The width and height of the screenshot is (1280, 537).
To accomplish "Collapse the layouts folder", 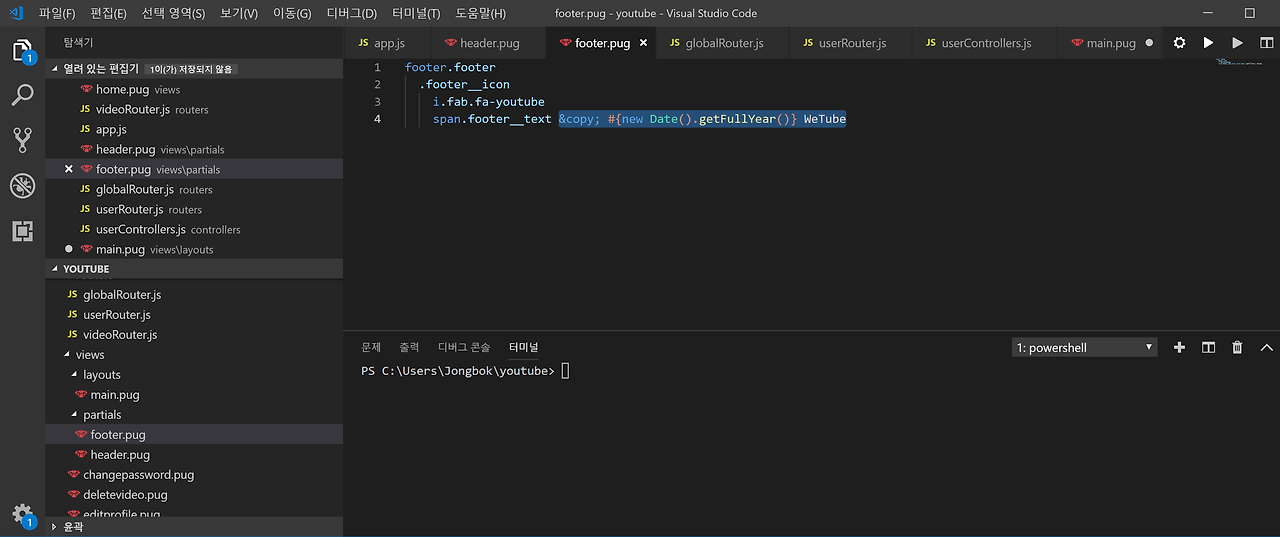I will [x=73, y=375].
